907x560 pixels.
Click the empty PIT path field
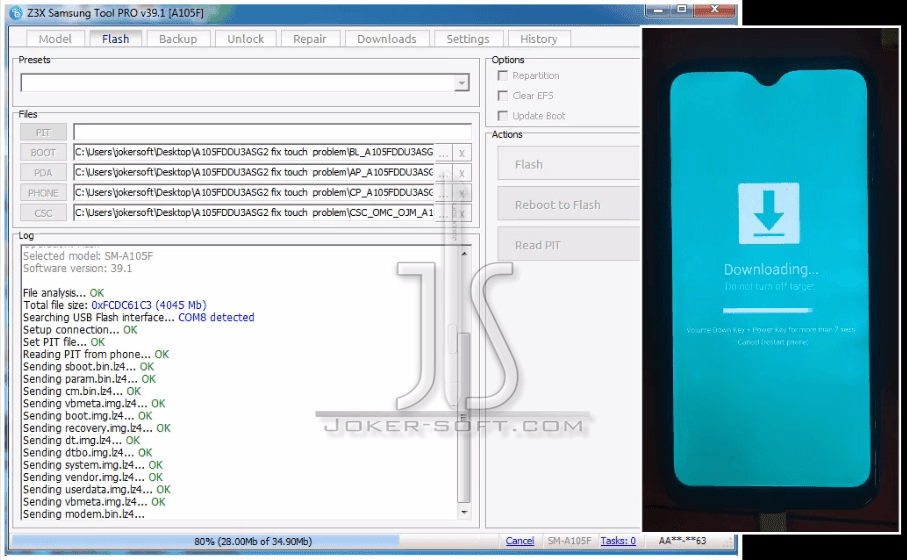pyautogui.click(x=272, y=132)
